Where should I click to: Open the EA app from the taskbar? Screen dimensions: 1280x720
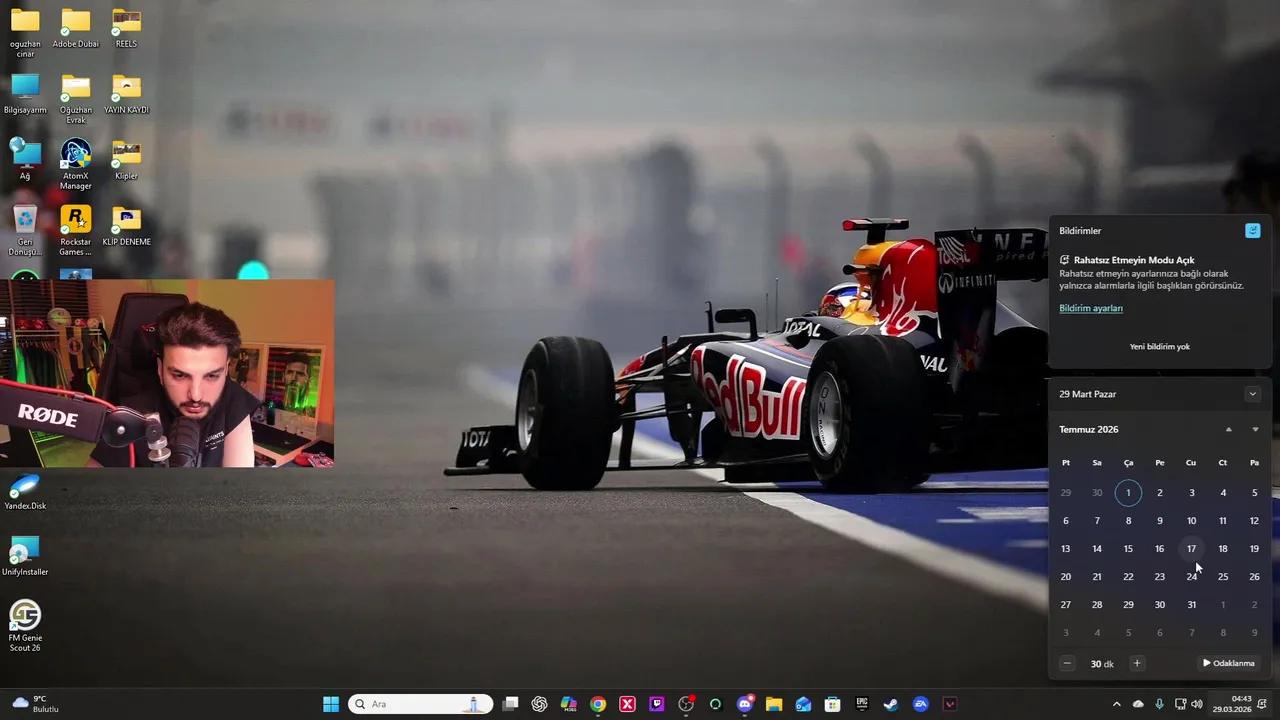921,704
